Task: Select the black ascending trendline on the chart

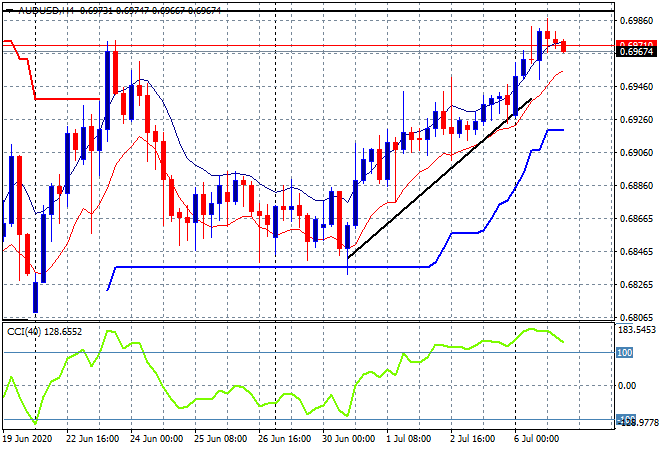Action: click(x=439, y=178)
